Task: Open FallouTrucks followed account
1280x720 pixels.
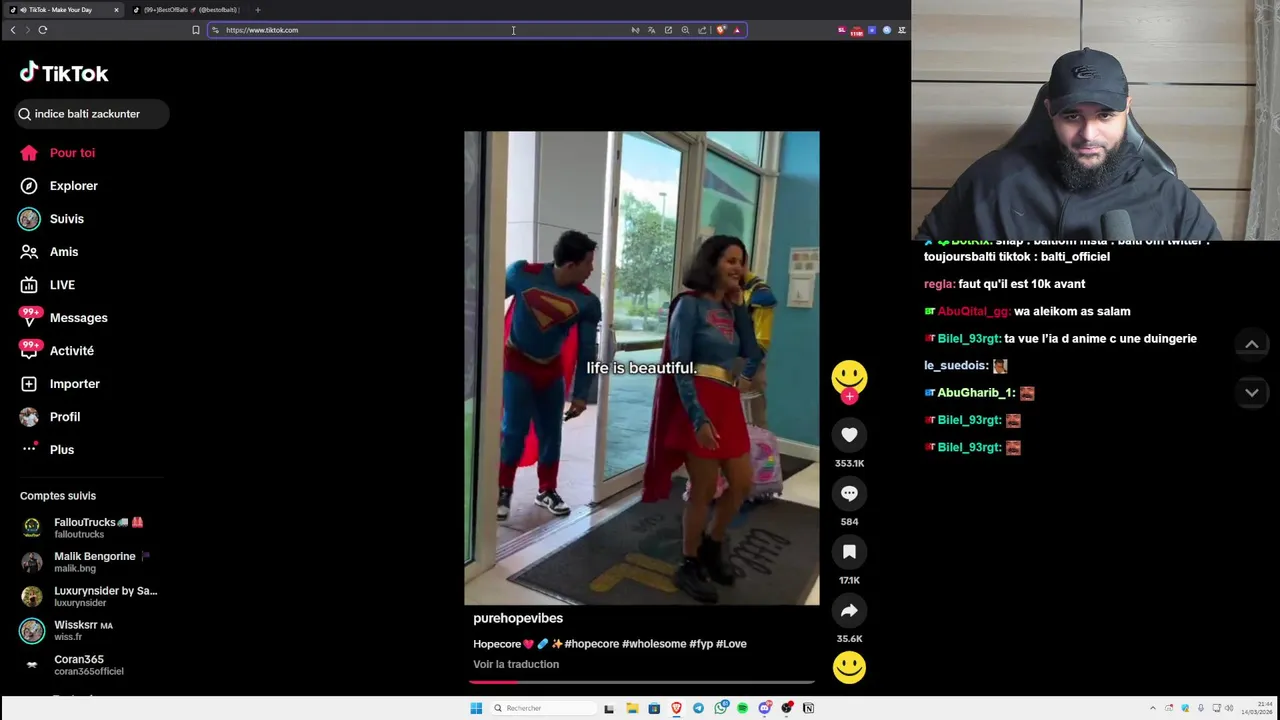Action: coord(84,528)
